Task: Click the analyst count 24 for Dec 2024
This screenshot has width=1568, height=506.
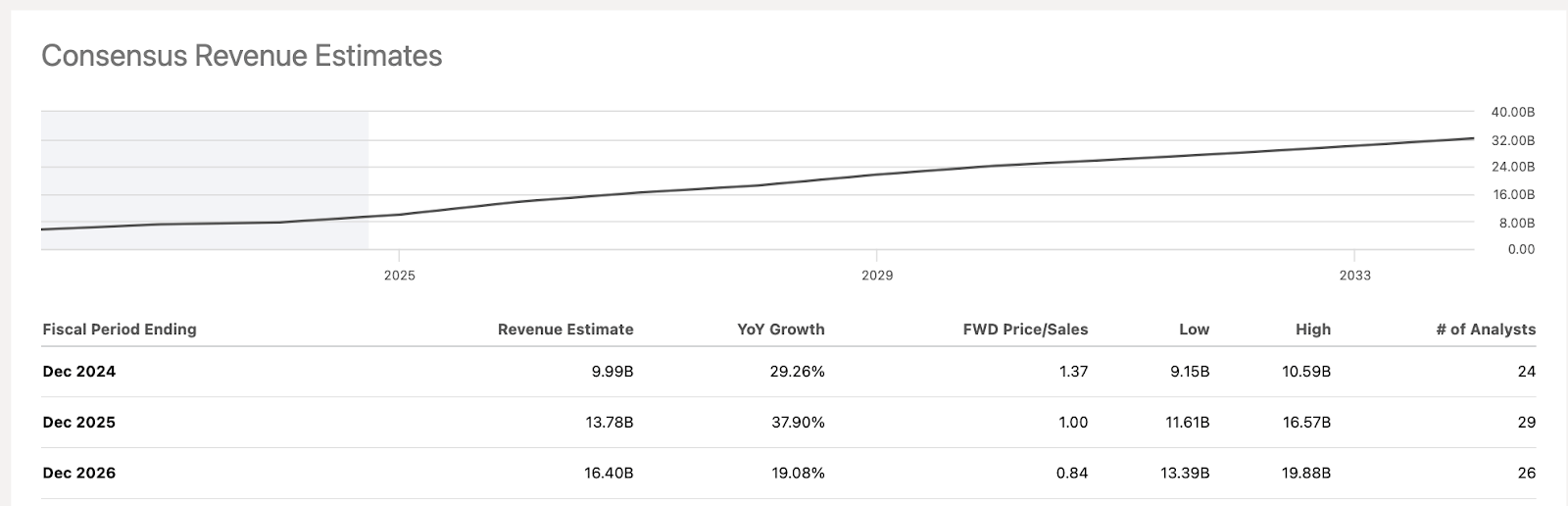Action: click(1526, 372)
